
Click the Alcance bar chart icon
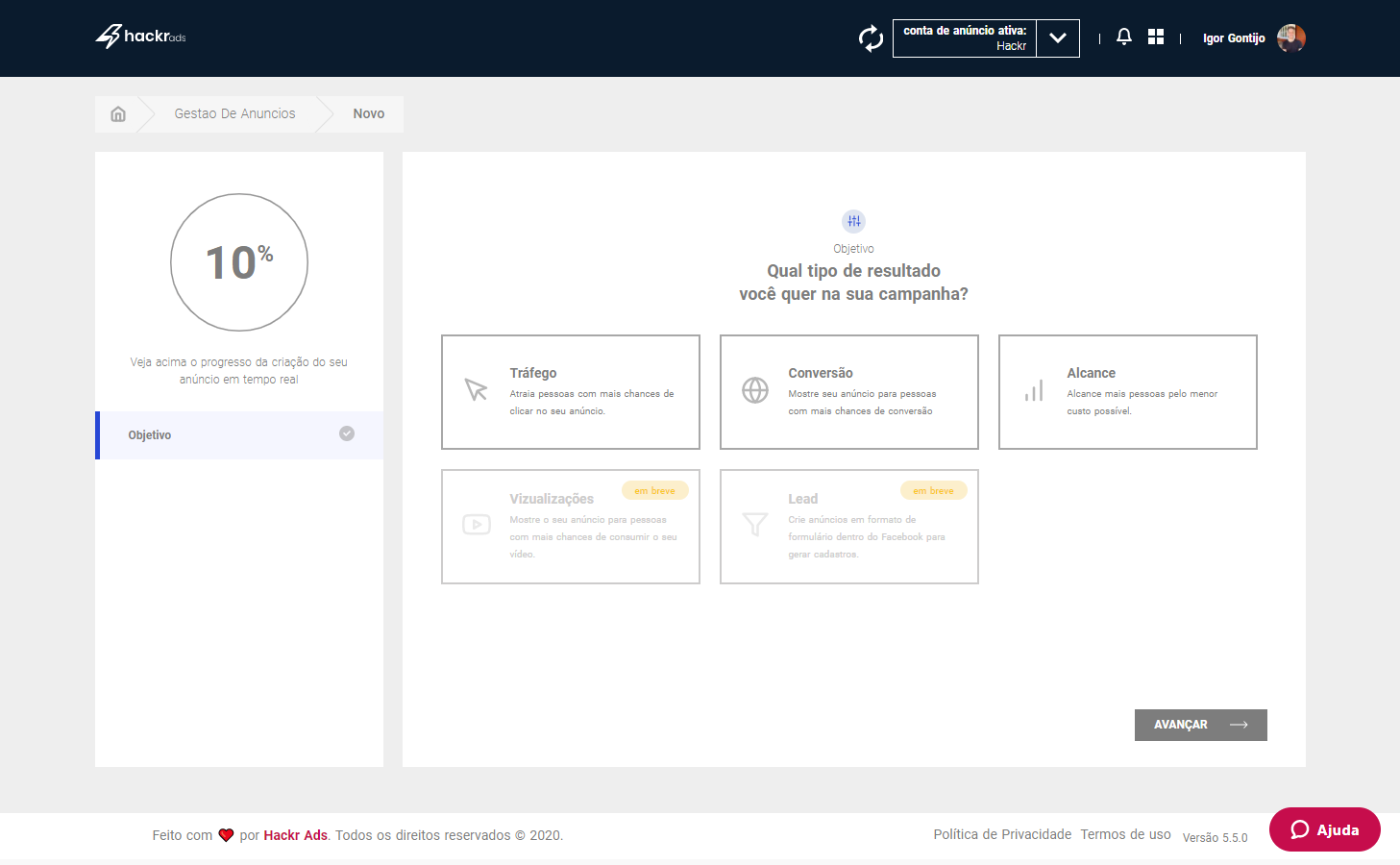[x=1034, y=391]
